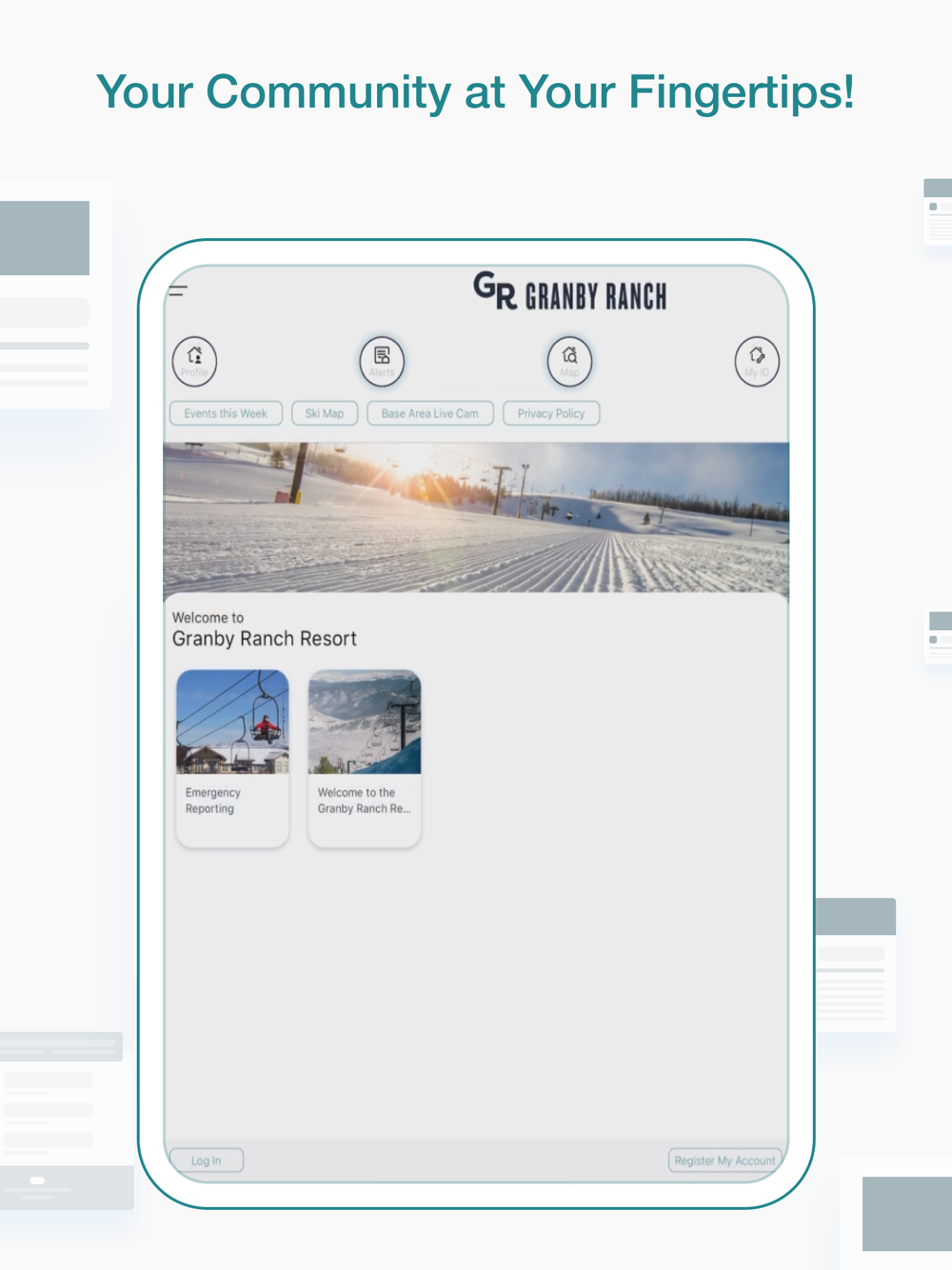Open the My ID icon
Screen dimensions: 952x1270
tap(757, 362)
